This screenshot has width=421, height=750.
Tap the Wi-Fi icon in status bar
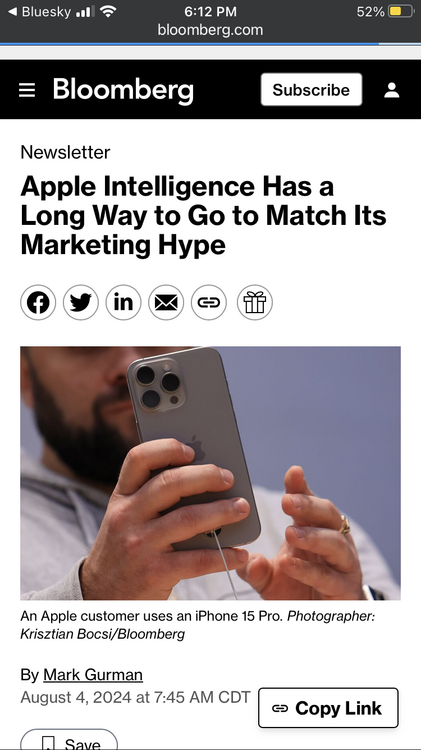point(109,11)
